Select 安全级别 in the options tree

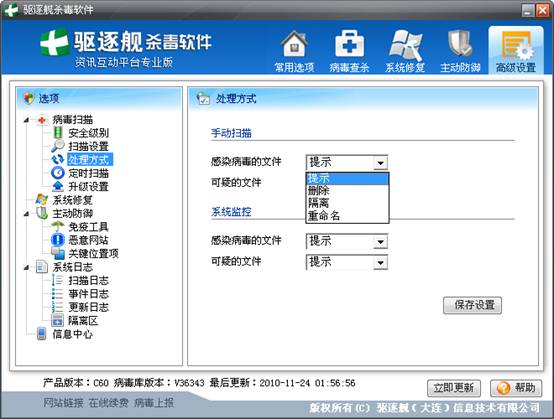(x=88, y=133)
